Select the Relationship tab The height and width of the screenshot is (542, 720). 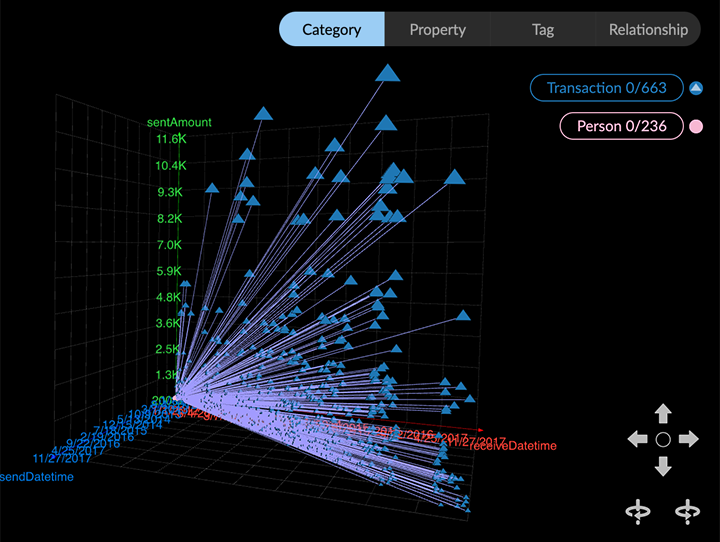[x=648, y=29]
